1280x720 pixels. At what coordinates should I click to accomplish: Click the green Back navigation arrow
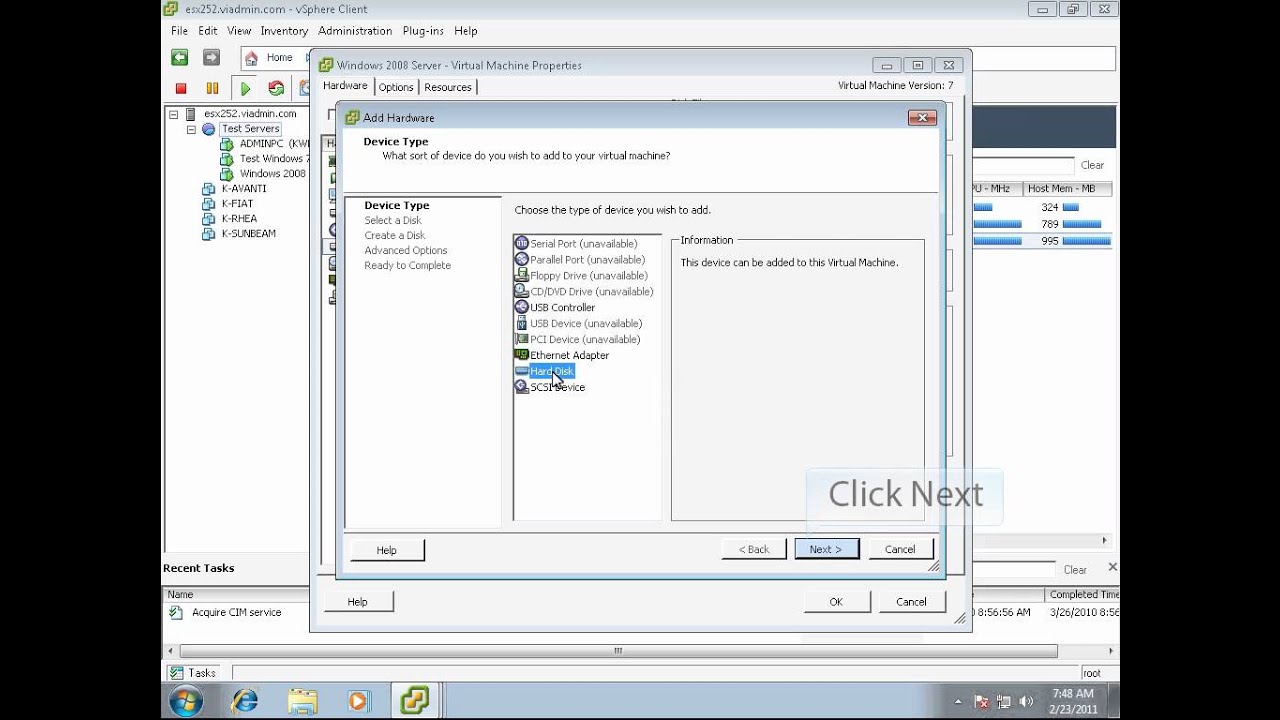coord(179,58)
